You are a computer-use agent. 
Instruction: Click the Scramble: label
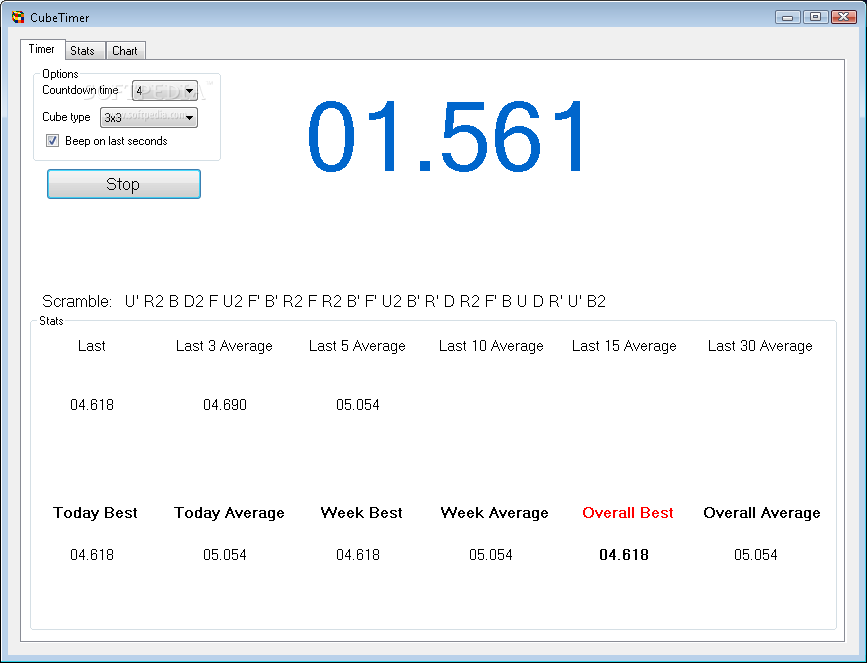[x=77, y=301]
